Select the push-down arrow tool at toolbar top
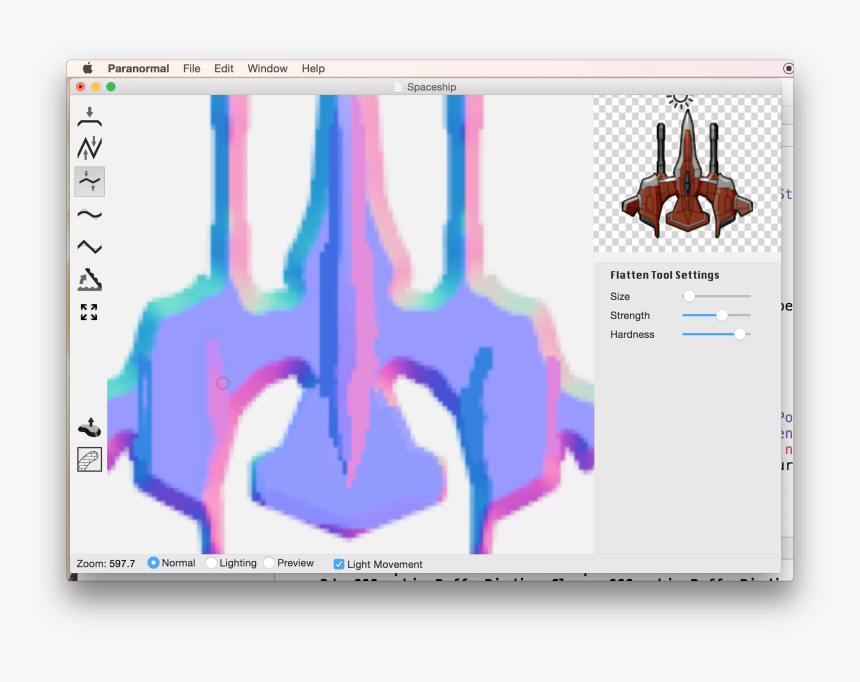This screenshot has width=860, height=682. [89, 117]
